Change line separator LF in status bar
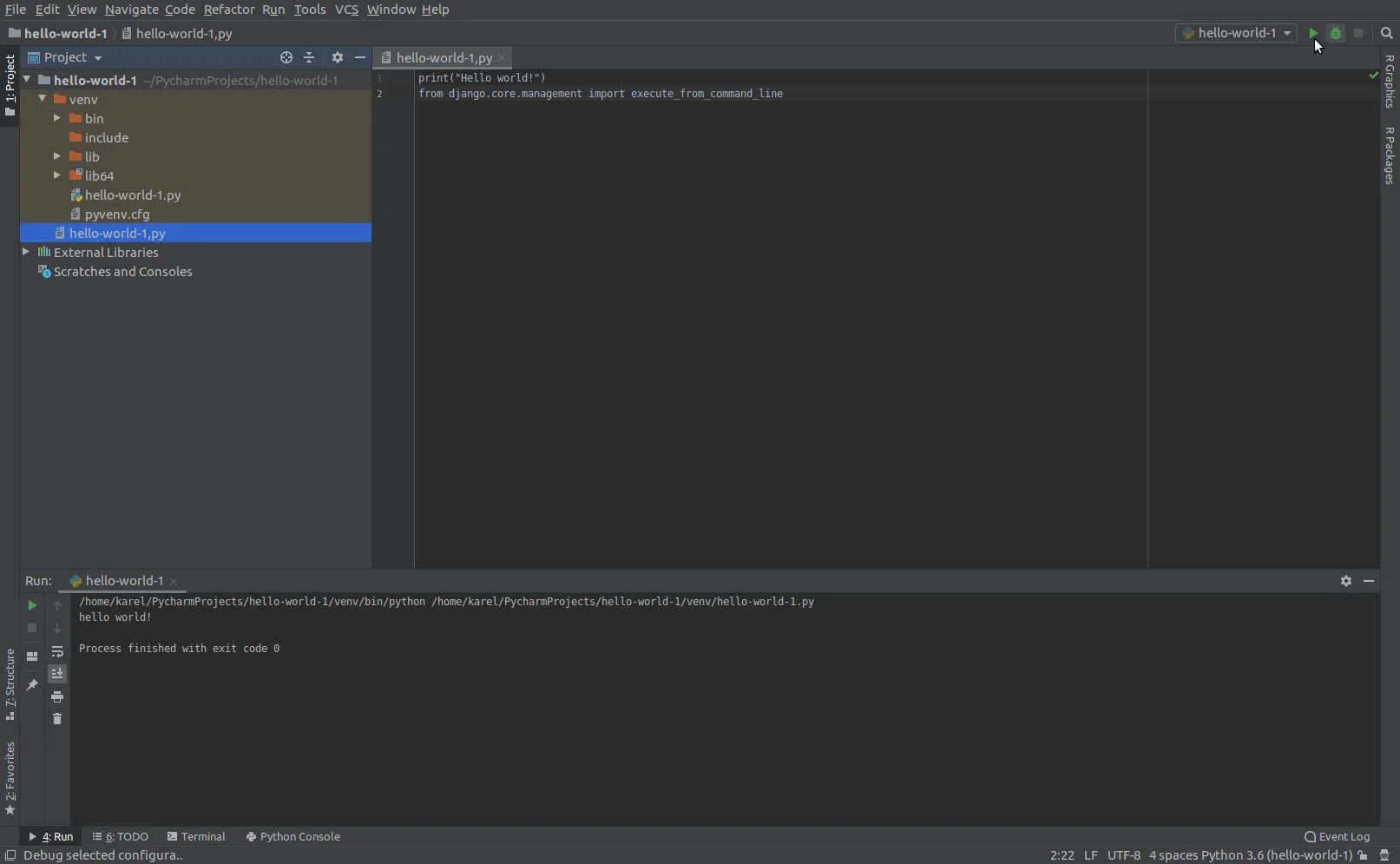The image size is (1400, 864). pyautogui.click(x=1091, y=855)
